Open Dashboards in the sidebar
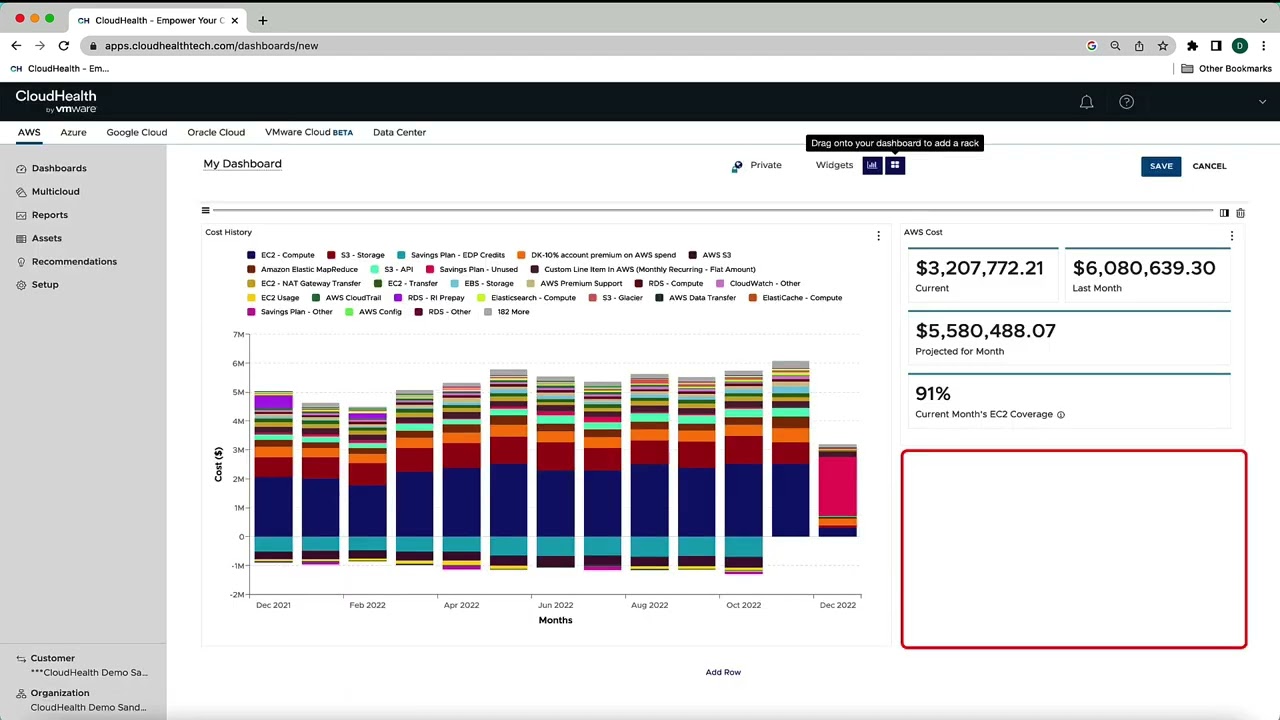 tap(59, 168)
